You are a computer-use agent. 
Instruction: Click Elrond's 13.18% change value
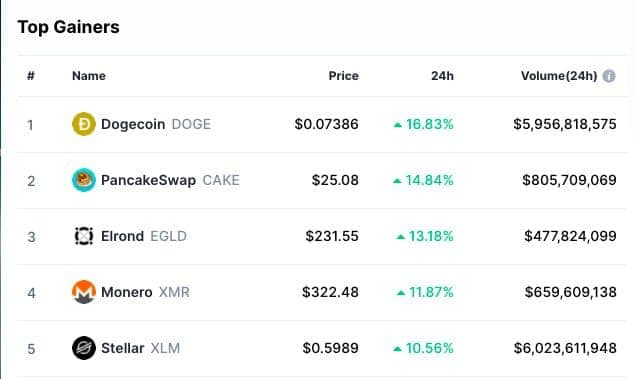[431, 236]
